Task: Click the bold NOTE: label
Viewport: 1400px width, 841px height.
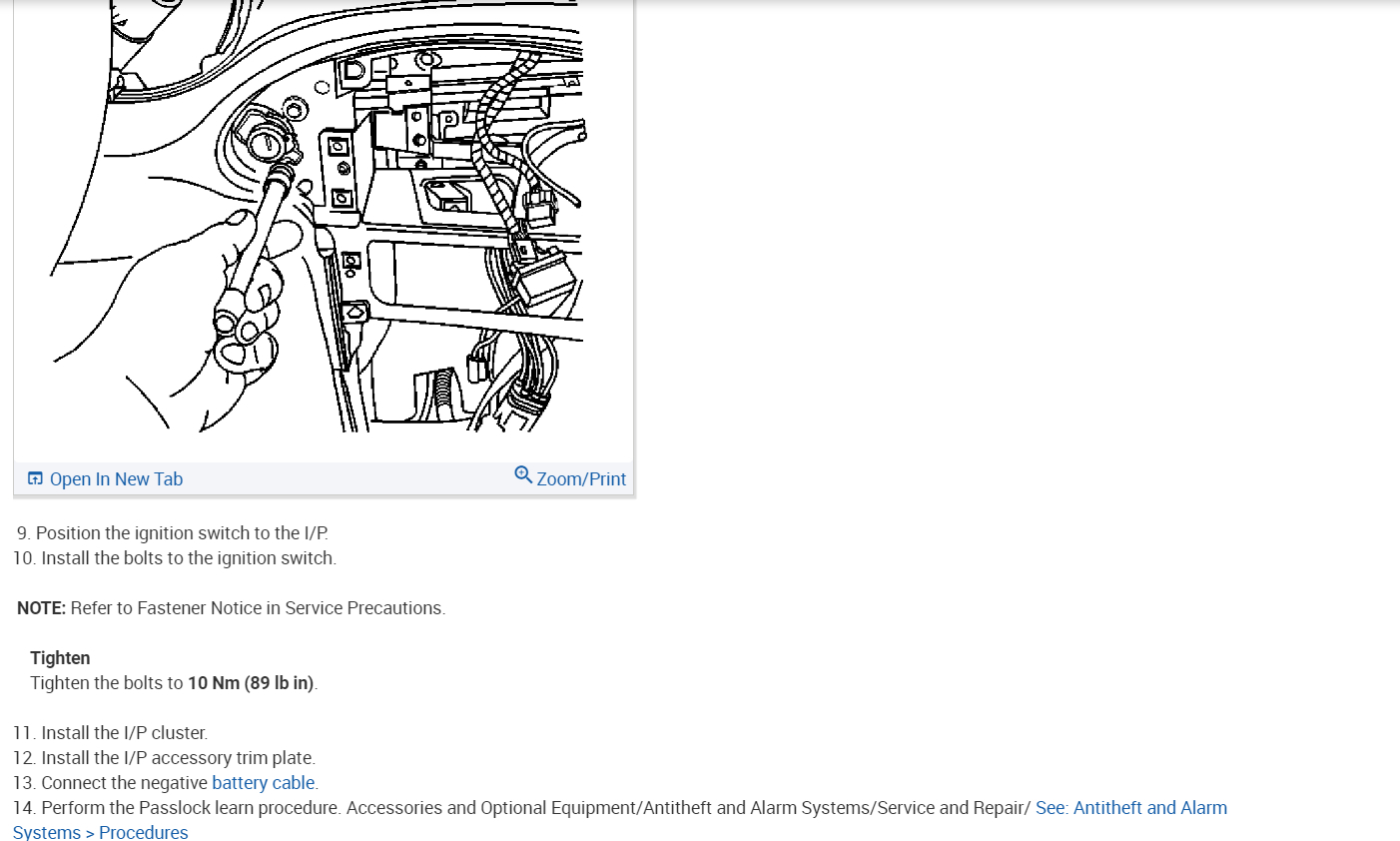Action: coord(41,608)
